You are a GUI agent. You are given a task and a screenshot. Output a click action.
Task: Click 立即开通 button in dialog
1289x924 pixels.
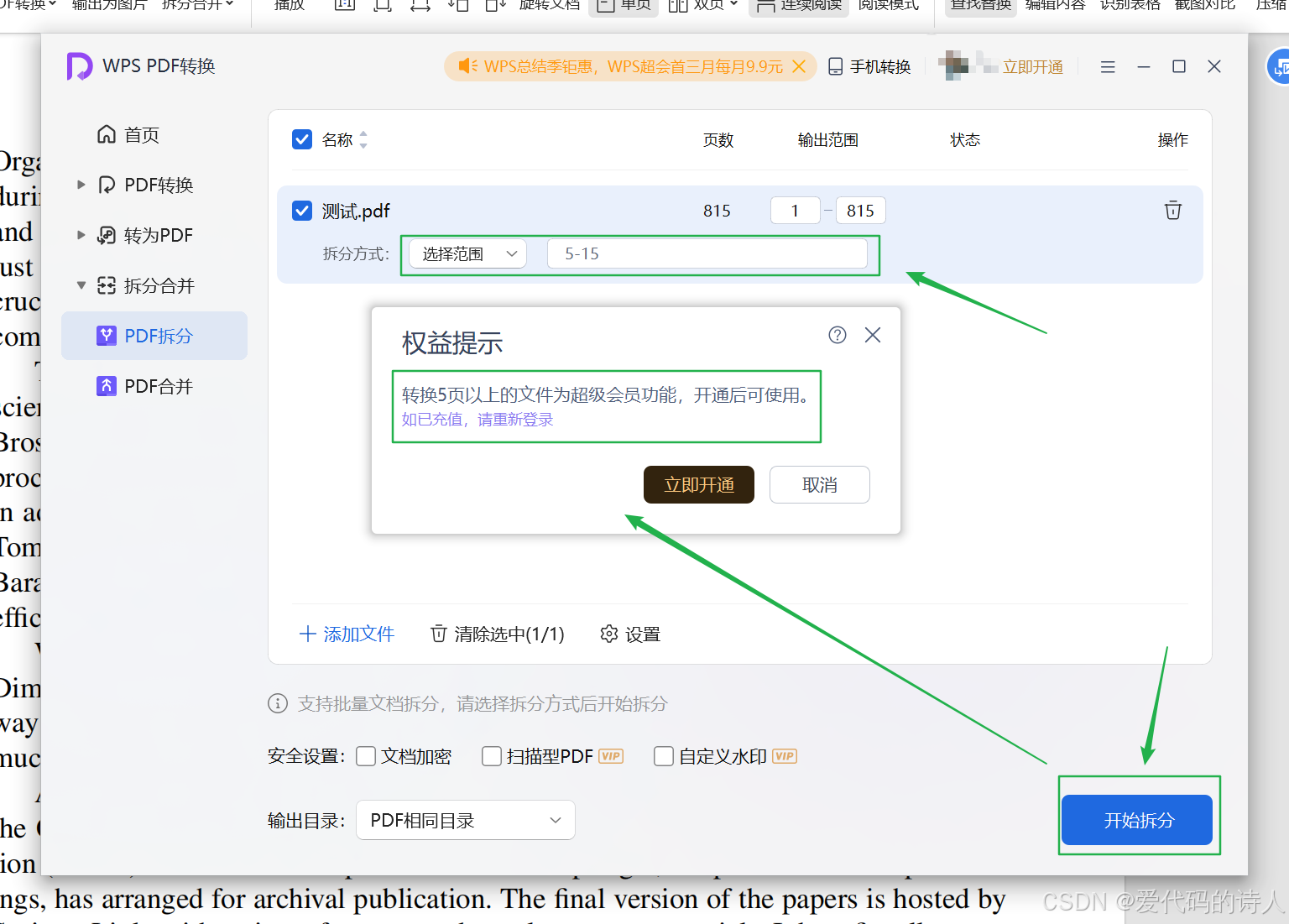click(699, 485)
